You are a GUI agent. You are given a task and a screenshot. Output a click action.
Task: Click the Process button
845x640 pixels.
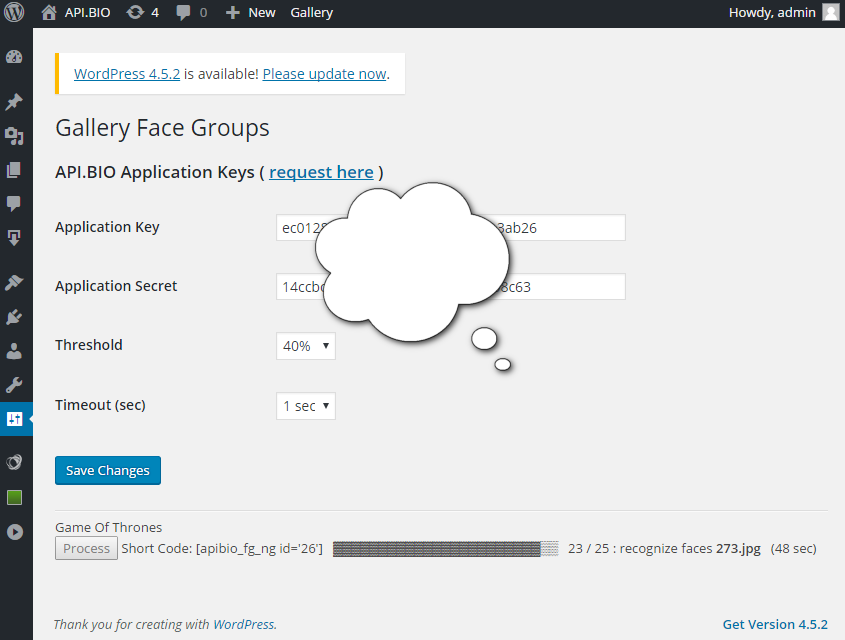pos(86,548)
